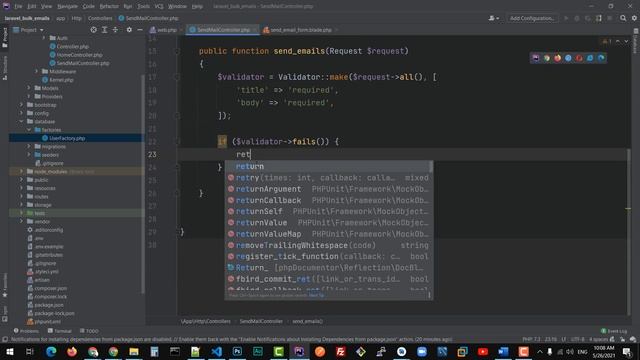Select package.json in project tree
This screenshot has height=360, width=640.
tap(49, 305)
